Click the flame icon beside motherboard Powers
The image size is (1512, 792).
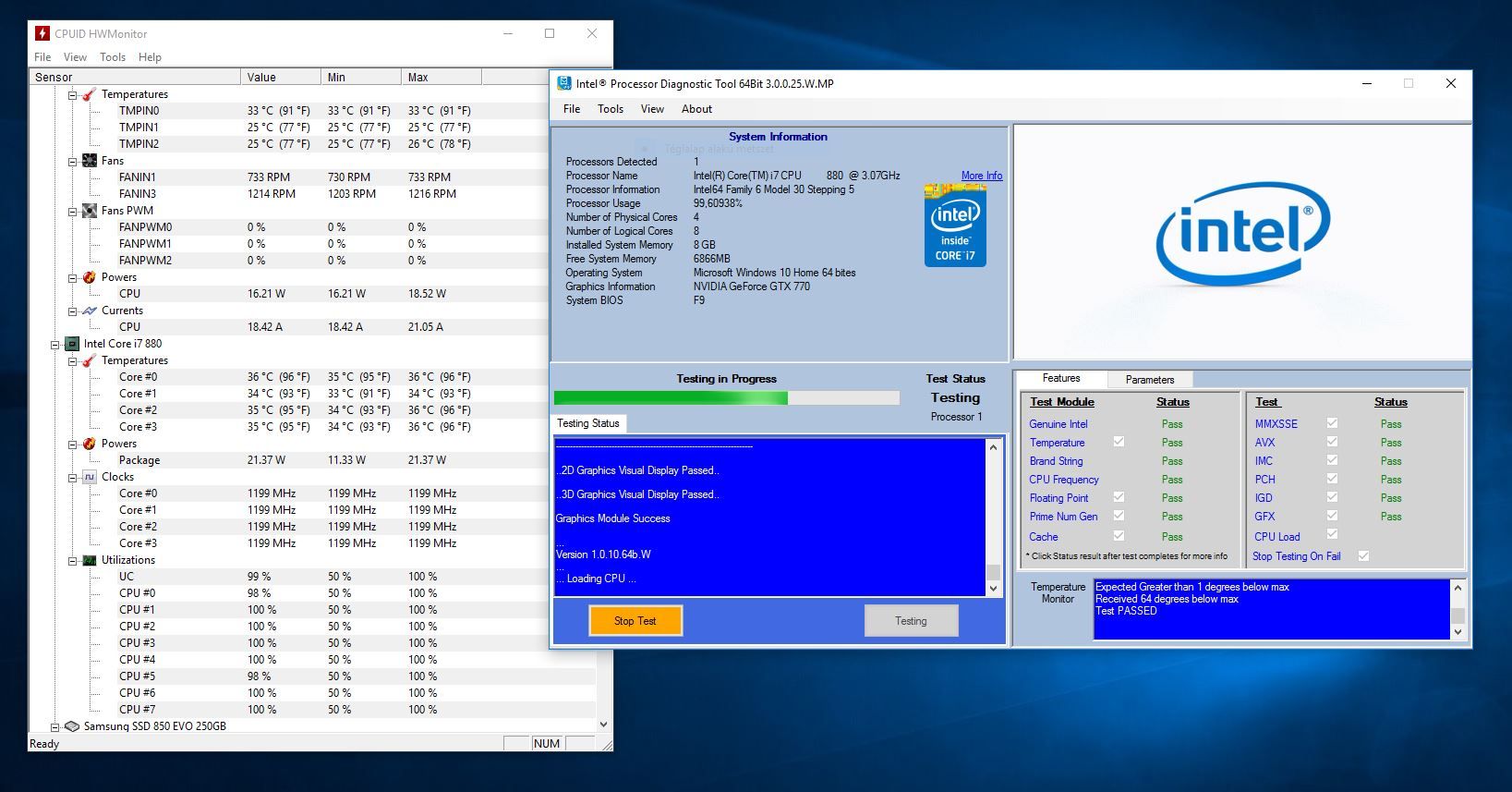click(x=89, y=277)
